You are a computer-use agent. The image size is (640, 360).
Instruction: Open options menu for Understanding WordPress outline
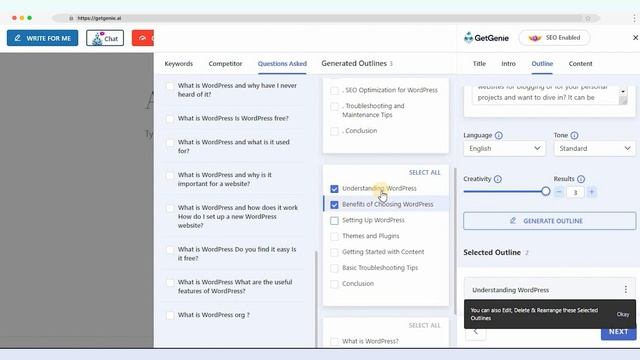[626, 289]
